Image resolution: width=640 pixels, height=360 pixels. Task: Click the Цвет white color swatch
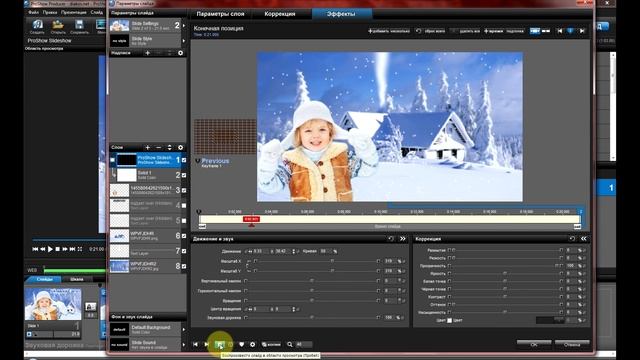pos(449,320)
